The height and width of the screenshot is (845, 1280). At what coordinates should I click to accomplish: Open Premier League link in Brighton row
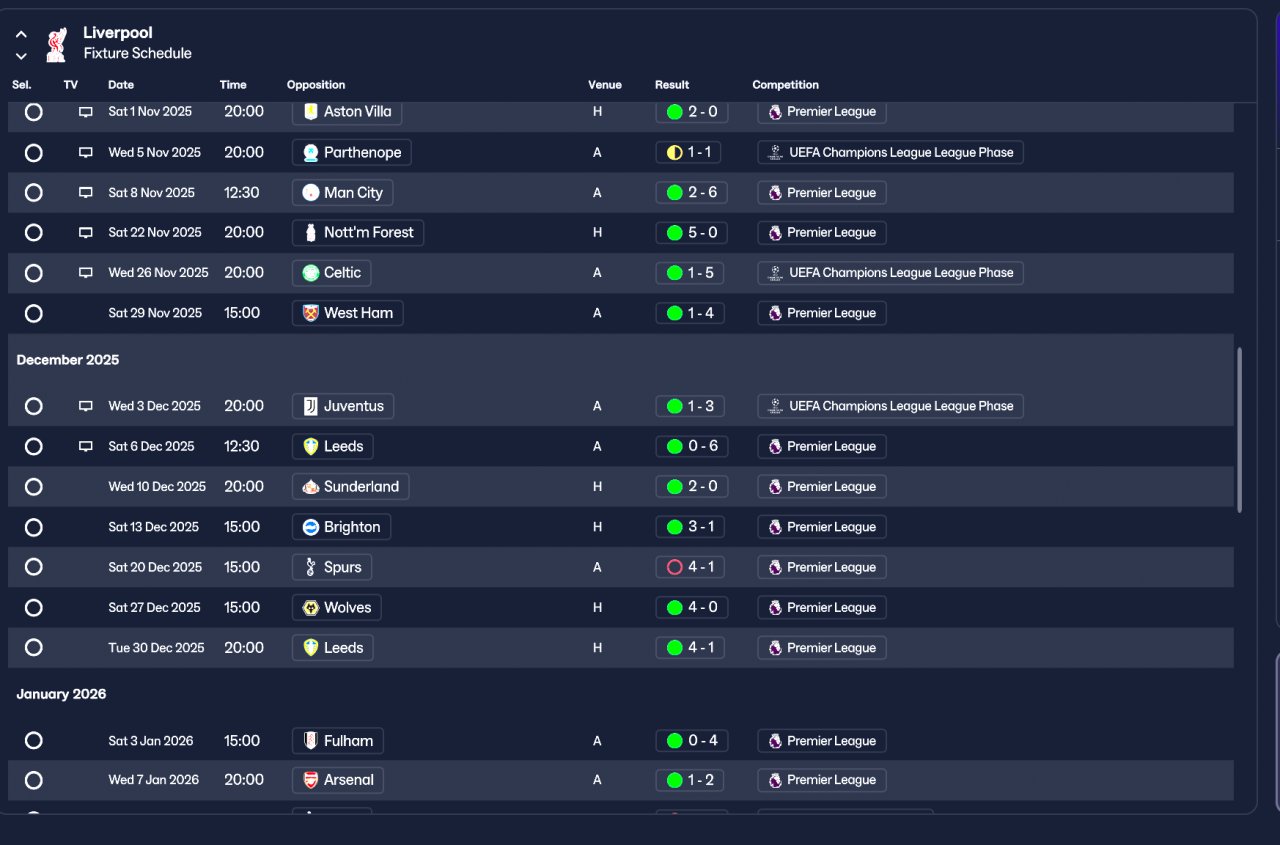(822, 527)
